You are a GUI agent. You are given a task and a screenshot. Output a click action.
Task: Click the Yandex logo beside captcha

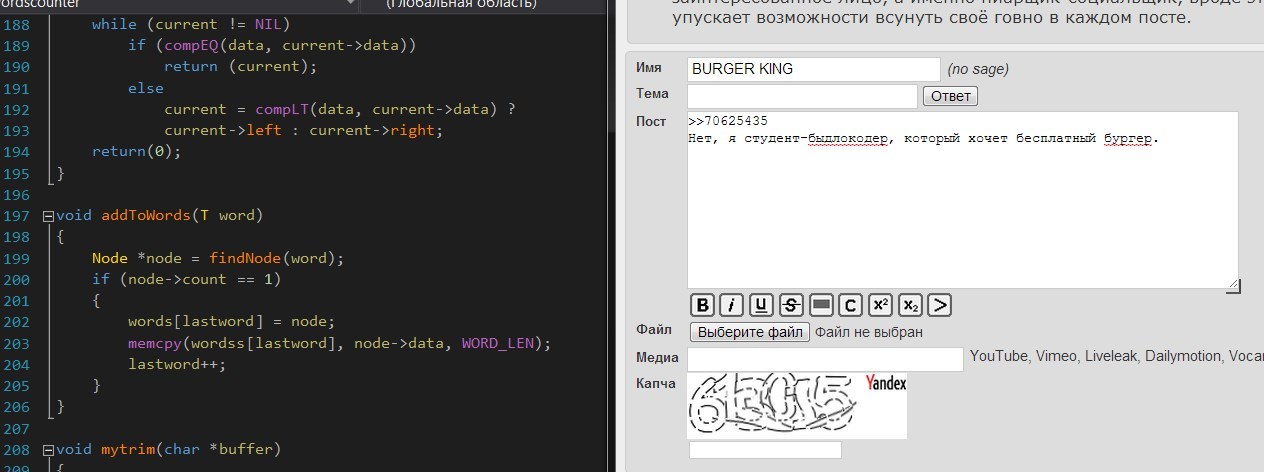coord(886,383)
